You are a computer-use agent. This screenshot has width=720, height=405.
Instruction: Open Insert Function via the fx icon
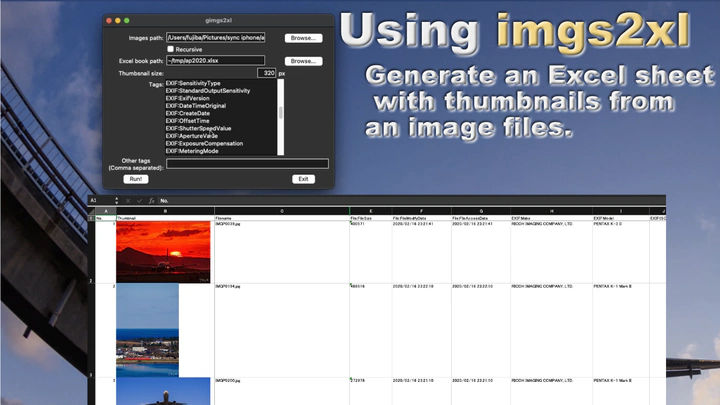pos(151,200)
